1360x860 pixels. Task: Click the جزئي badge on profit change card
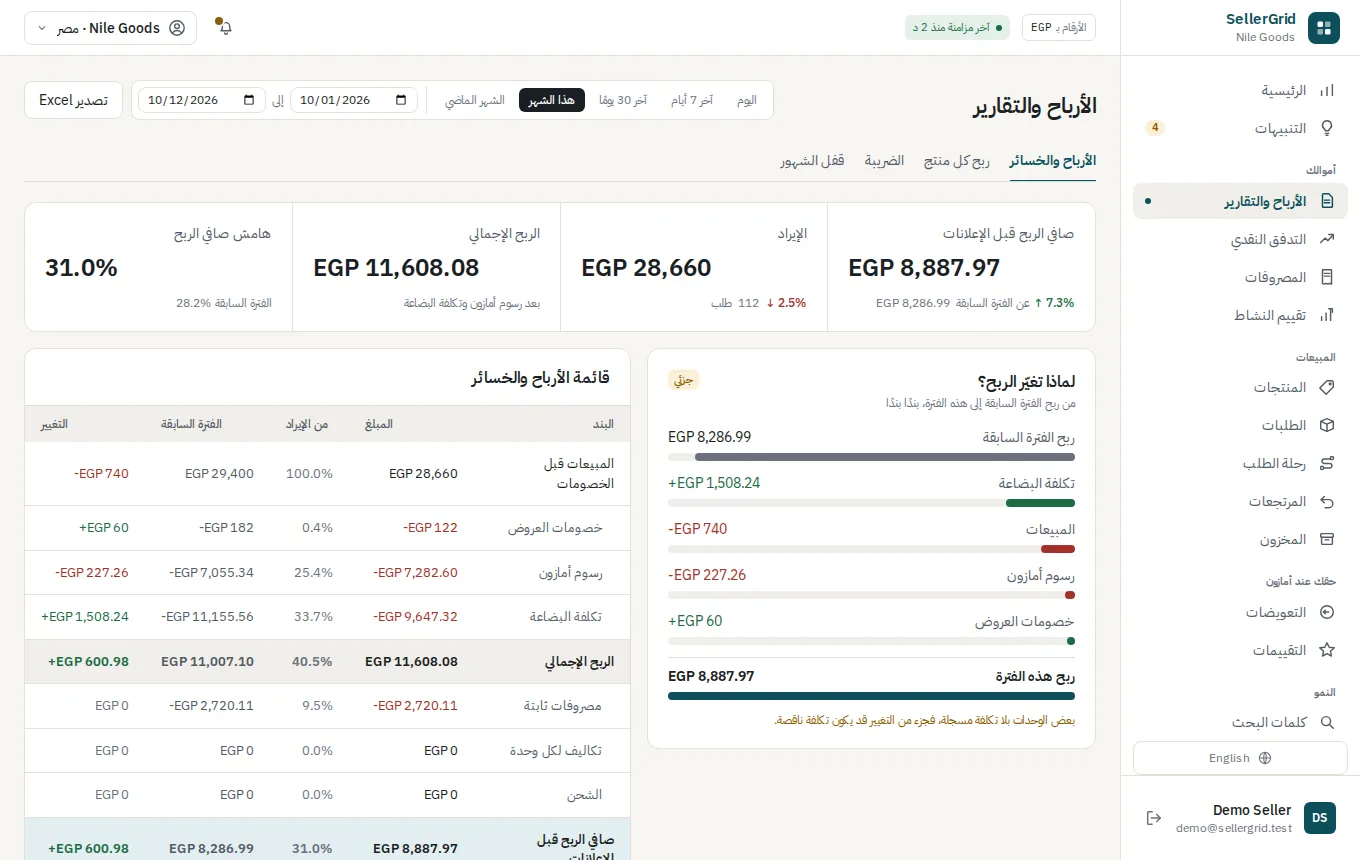[683, 380]
